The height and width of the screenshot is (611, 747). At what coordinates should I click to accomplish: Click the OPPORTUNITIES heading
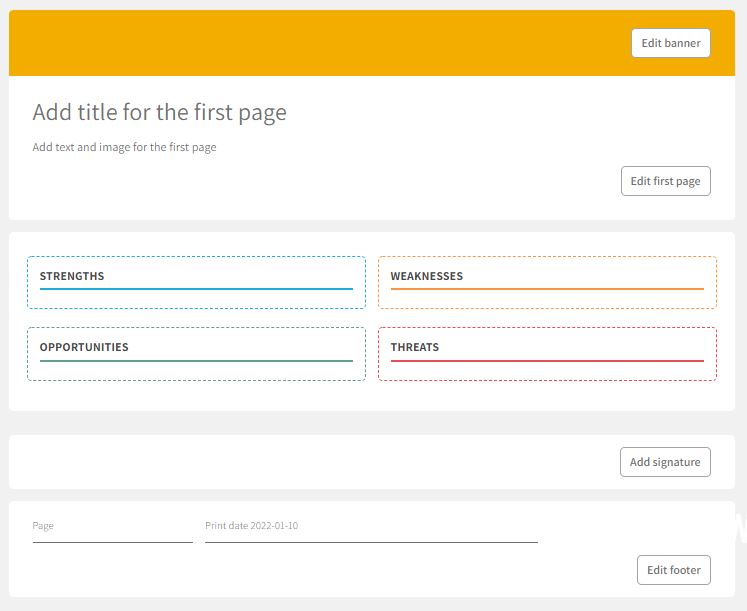[84, 347]
